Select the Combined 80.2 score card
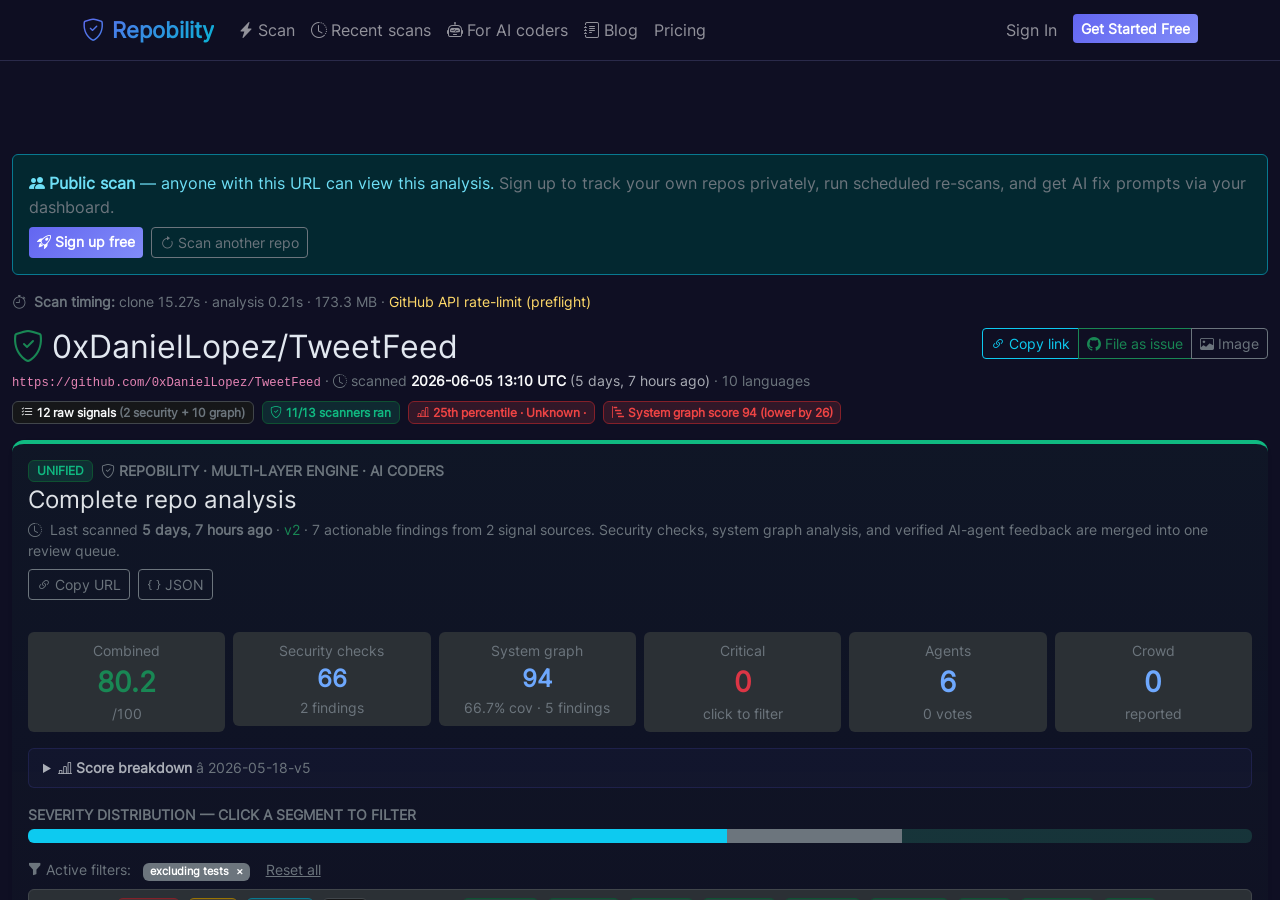This screenshot has width=1280, height=900. (x=126, y=682)
